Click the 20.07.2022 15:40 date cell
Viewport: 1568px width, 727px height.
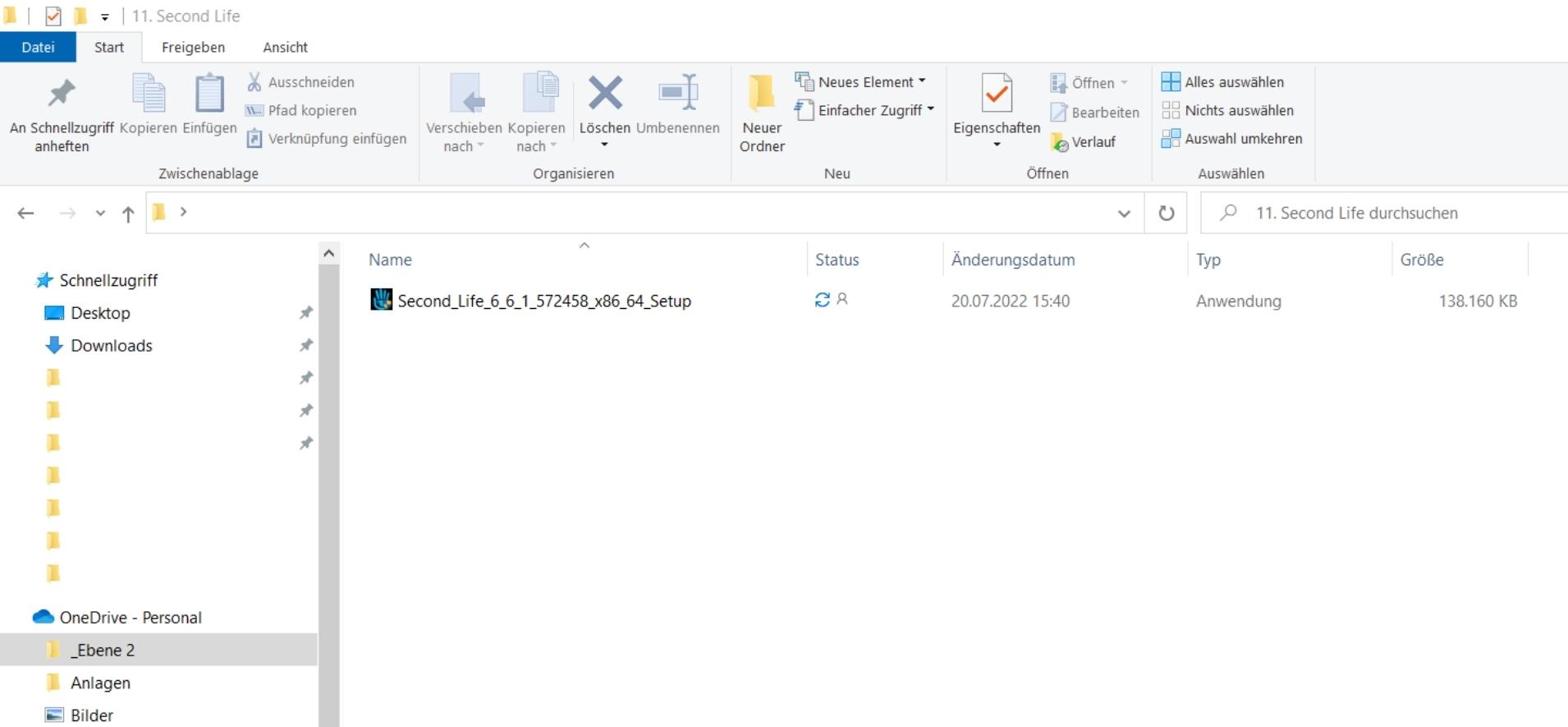coord(1011,301)
